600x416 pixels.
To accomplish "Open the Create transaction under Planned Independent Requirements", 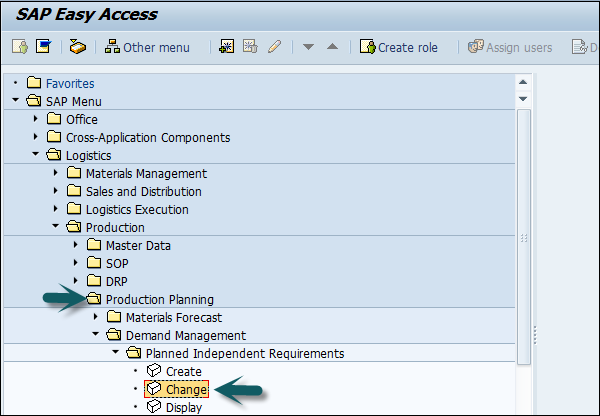I will [x=183, y=371].
